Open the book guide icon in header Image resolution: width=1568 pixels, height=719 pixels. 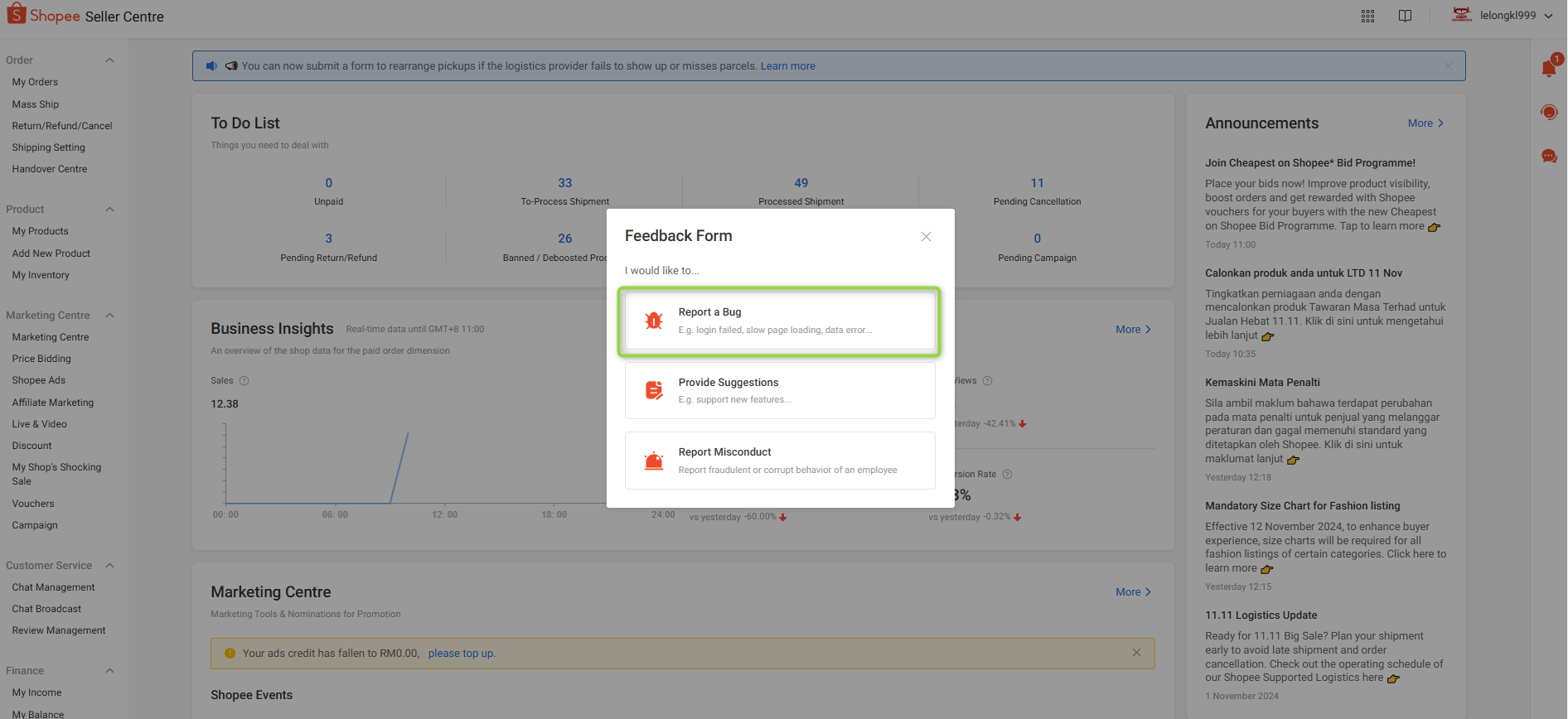[x=1405, y=16]
